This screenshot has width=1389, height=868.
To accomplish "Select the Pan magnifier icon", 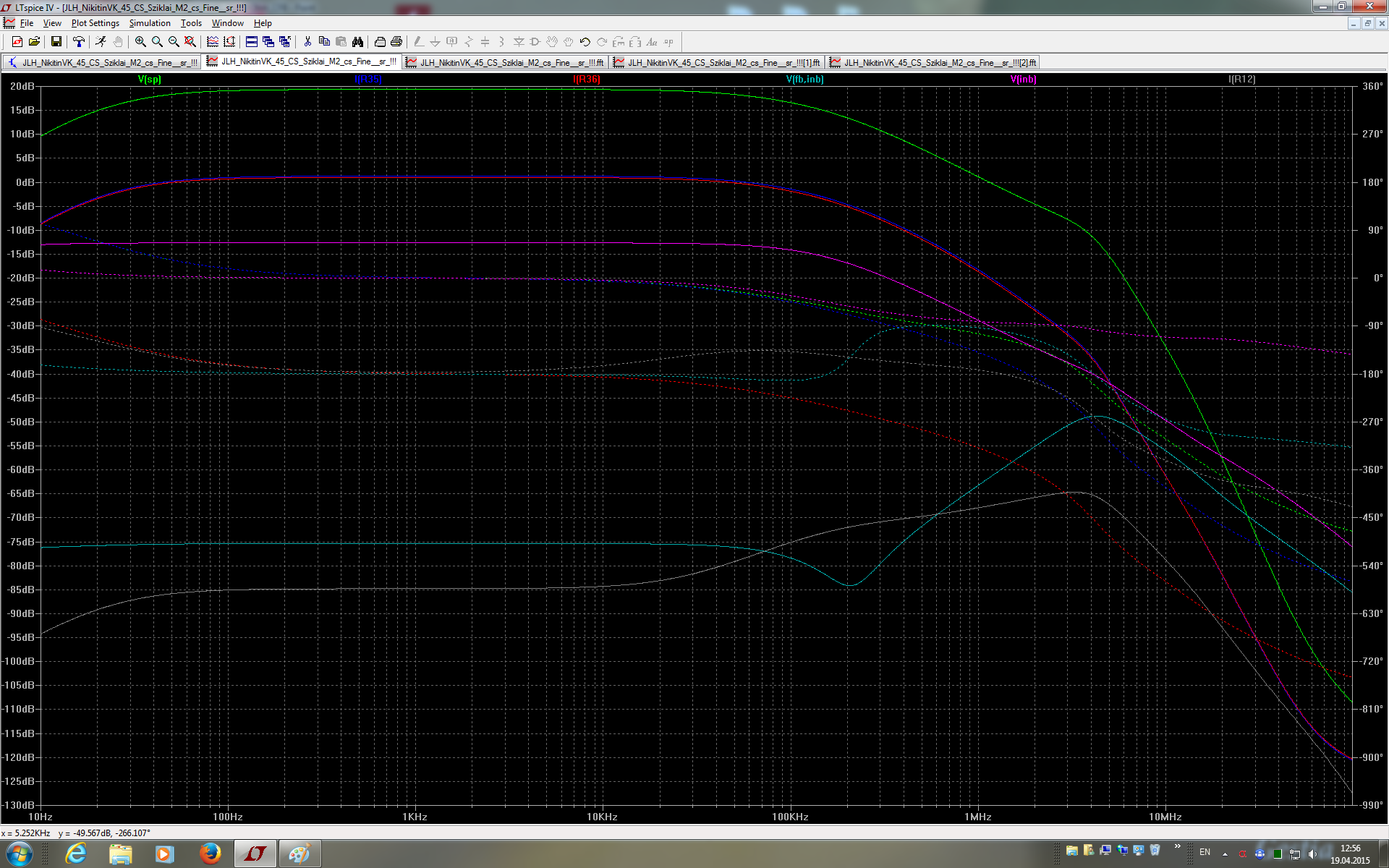I will (157, 42).
